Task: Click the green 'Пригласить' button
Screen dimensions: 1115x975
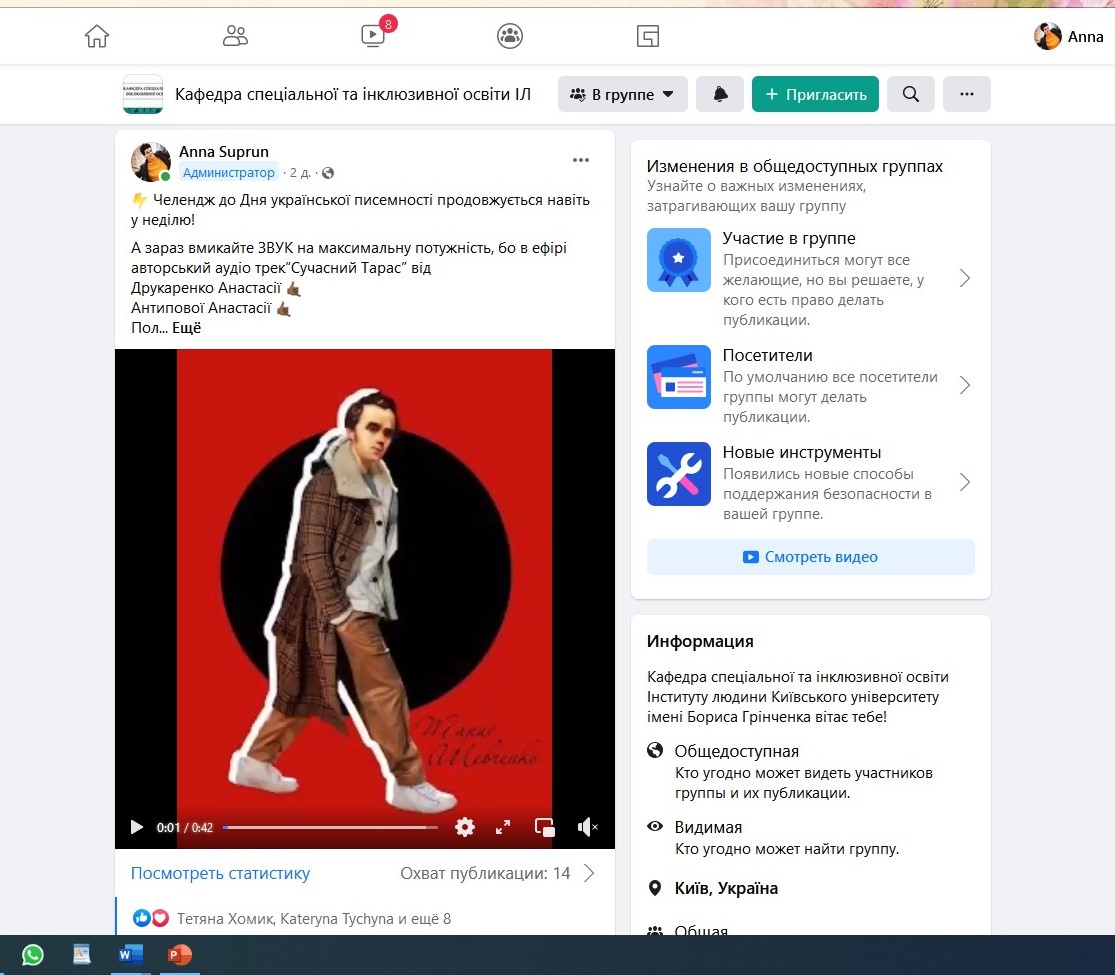Action: pyautogui.click(x=815, y=94)
